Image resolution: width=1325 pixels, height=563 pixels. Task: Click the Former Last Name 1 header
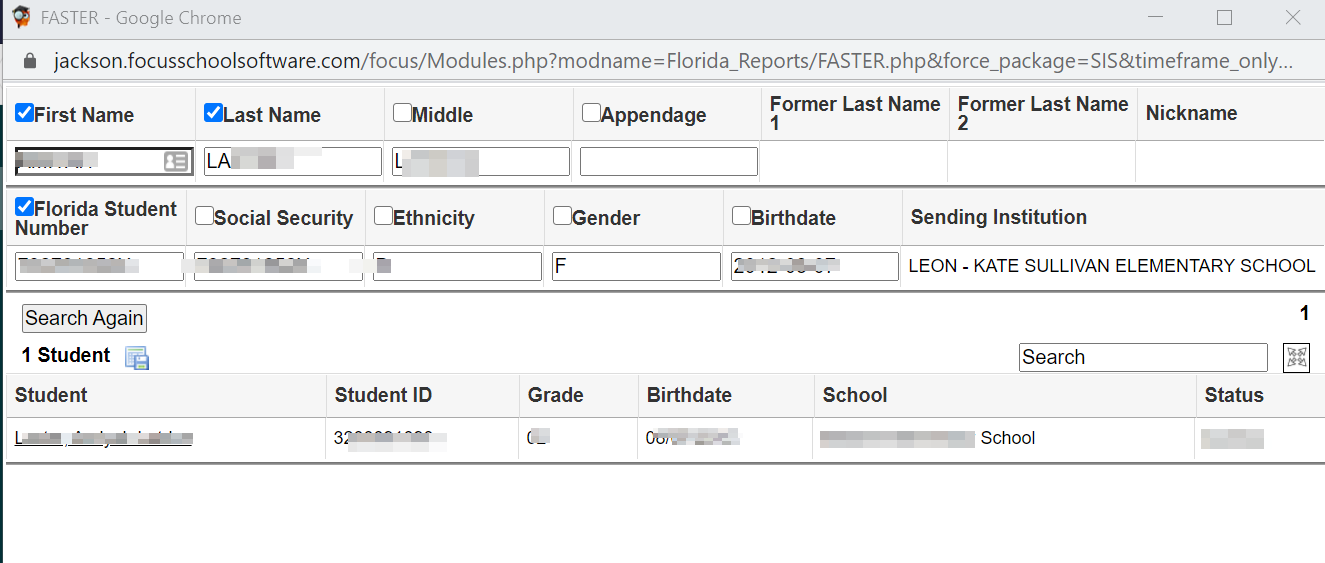tap(855, 113)
